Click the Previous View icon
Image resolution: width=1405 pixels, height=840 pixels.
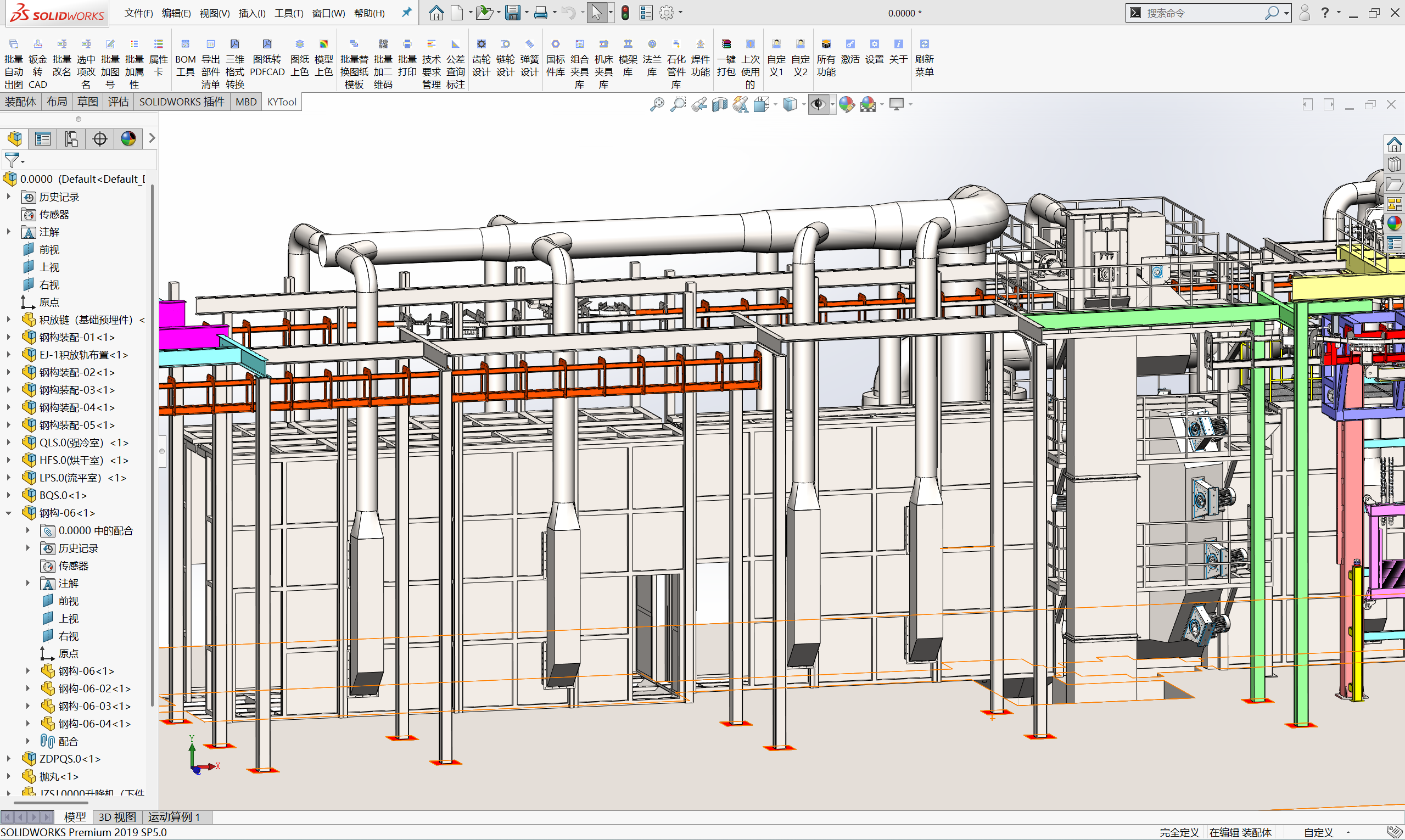pyautogui.click(x=698, y=104)
